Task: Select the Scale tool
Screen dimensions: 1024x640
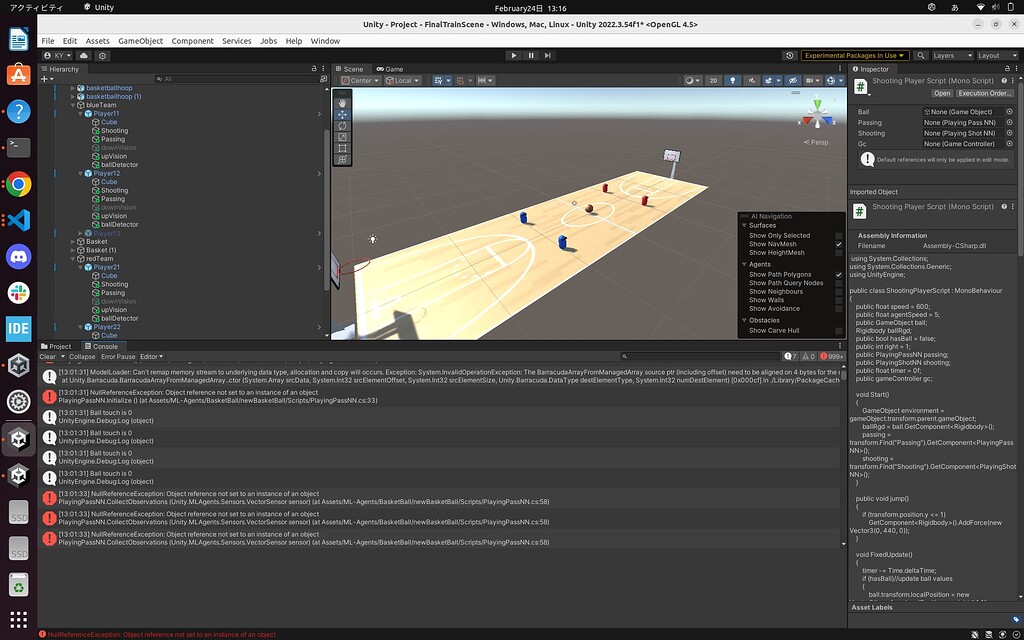Action: pos(342,136)
